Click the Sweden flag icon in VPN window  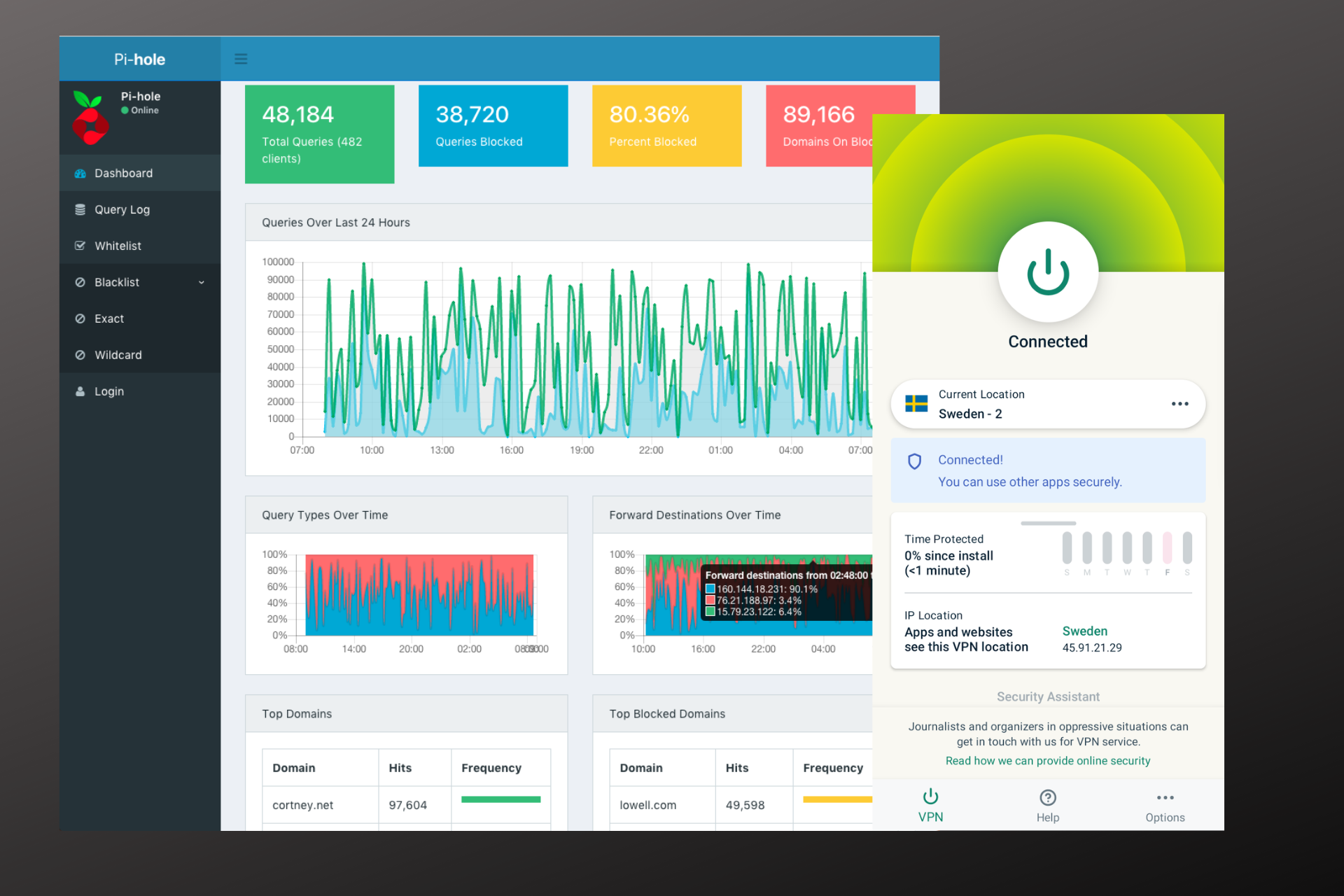pyautogui.click(x=916, y=404)
